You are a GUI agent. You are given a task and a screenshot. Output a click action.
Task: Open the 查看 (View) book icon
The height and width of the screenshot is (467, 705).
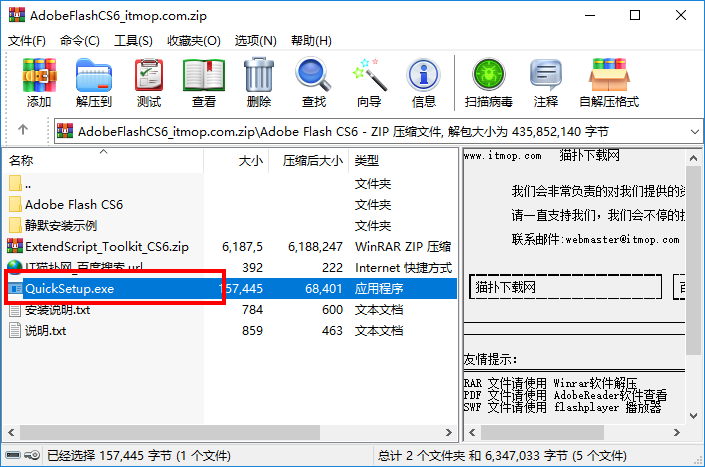[x=204, y=75]
